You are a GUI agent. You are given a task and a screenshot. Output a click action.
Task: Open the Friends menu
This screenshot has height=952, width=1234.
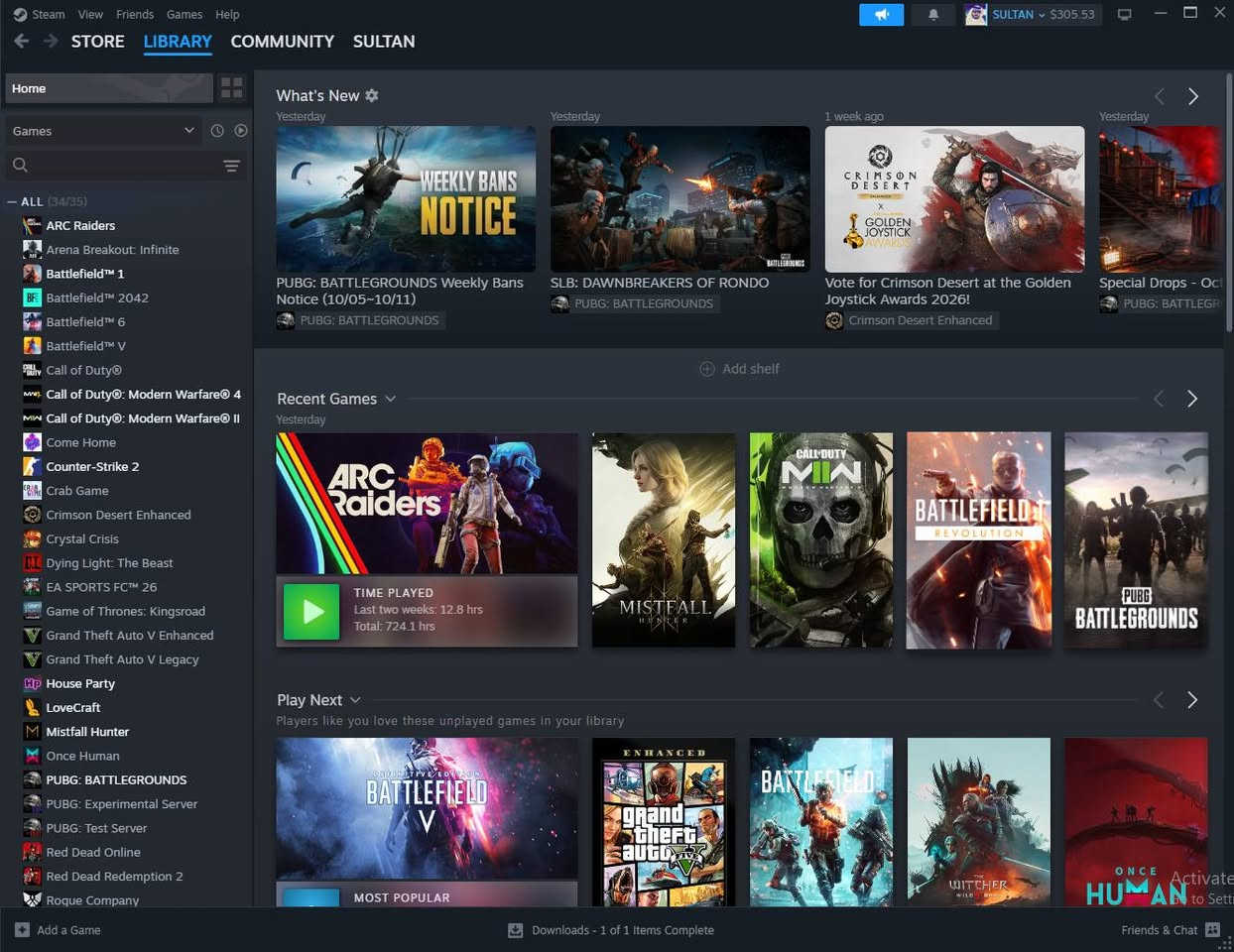pyautogui.click(x=135, y=15)
